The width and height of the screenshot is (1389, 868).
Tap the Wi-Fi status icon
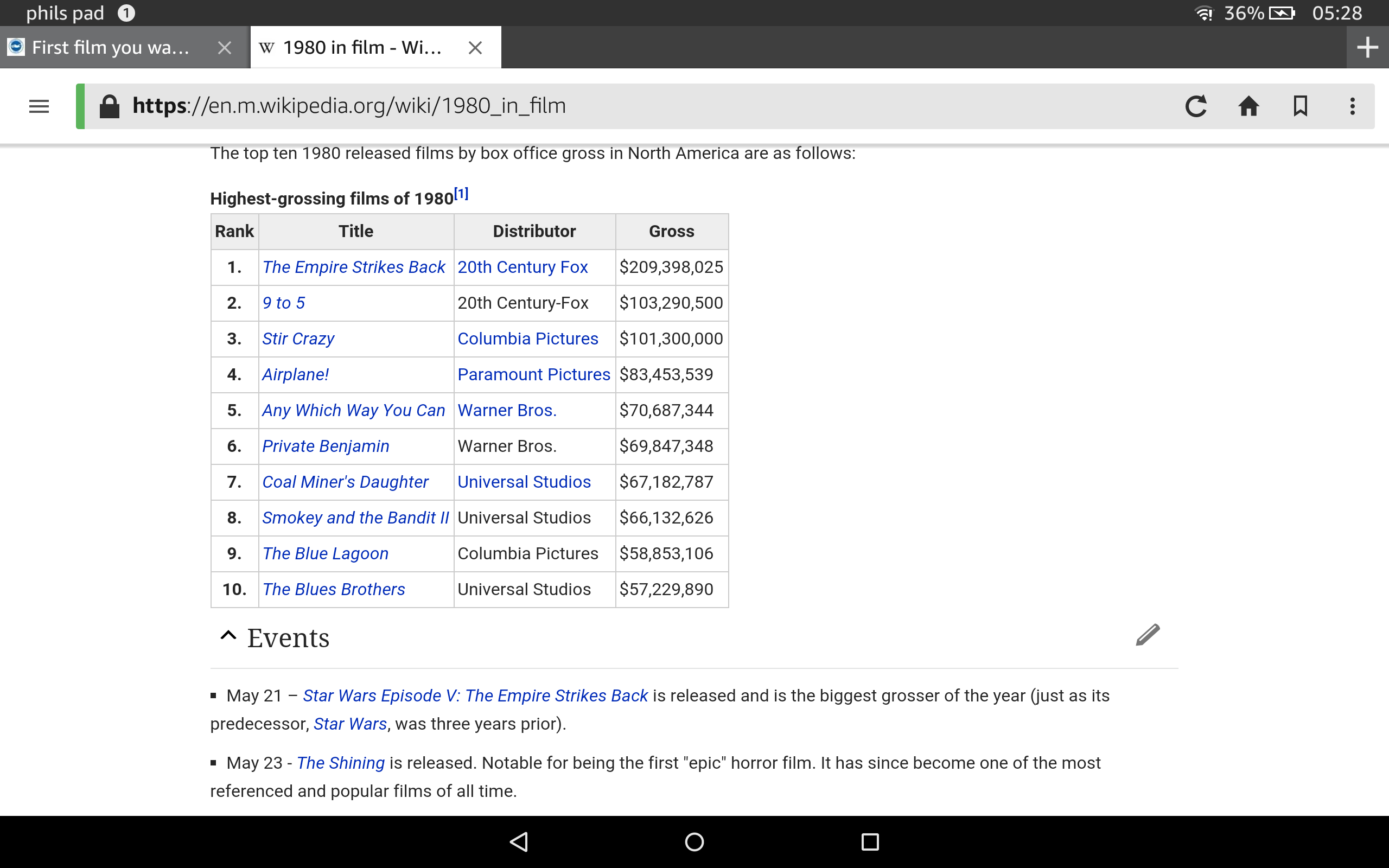tap(1203, 12)
